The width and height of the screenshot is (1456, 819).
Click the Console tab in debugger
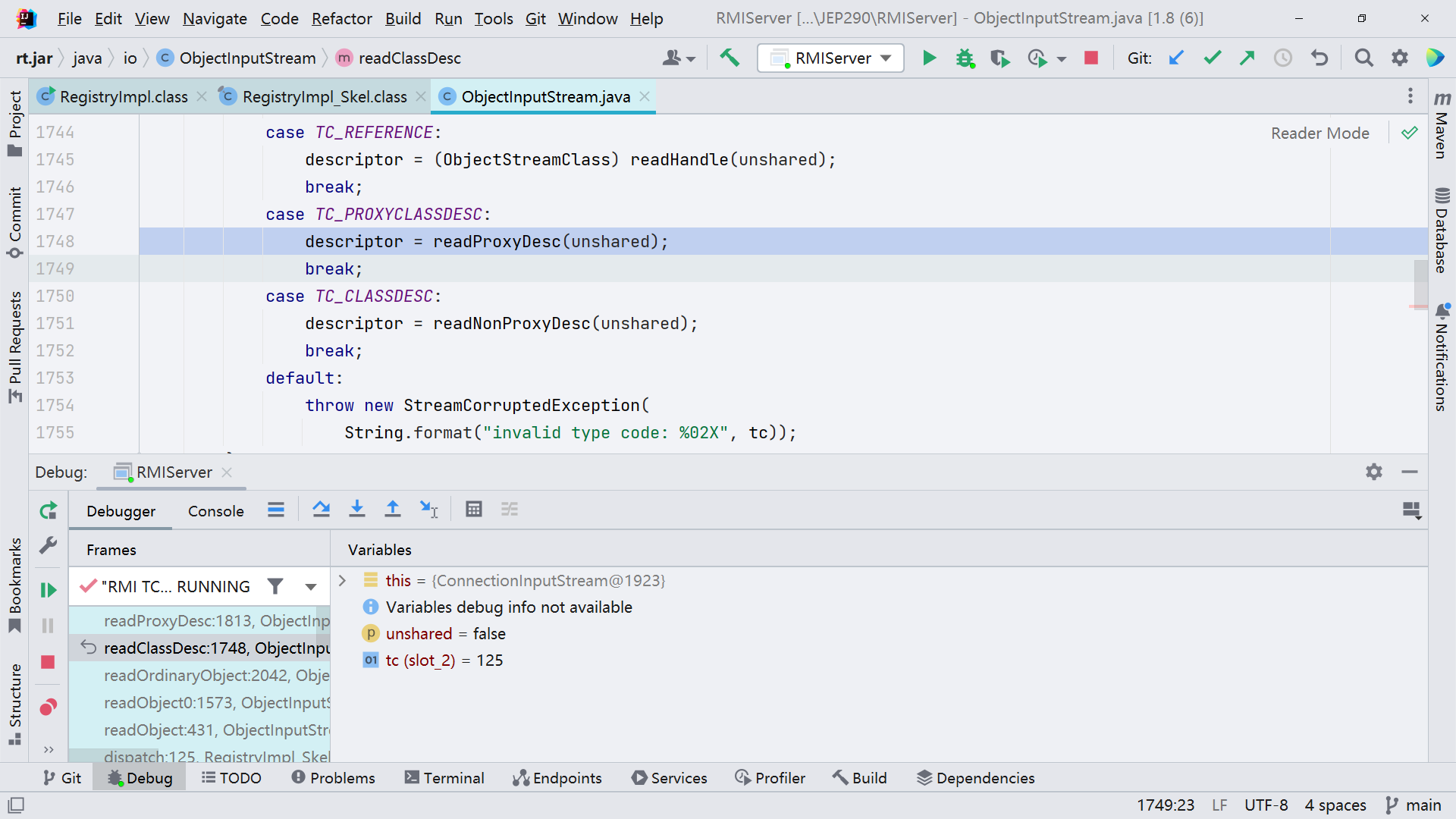click(x=215, y=511)
